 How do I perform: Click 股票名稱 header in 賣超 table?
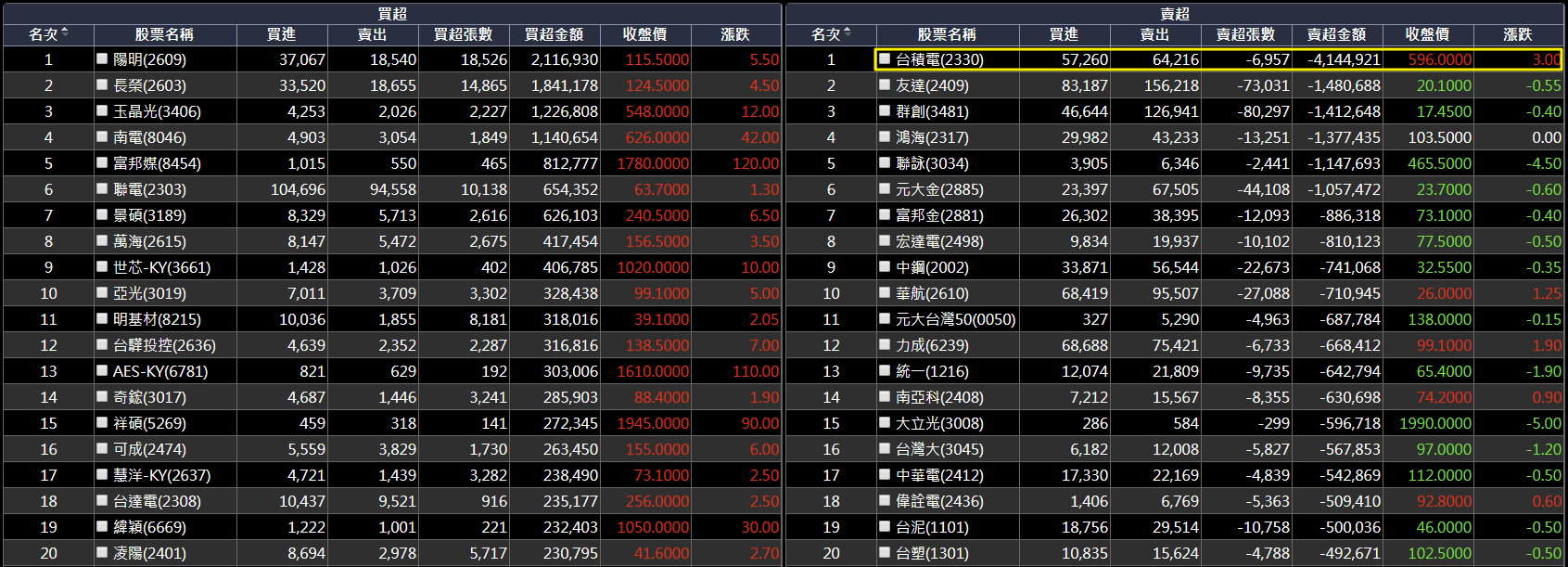pos(947,34)
